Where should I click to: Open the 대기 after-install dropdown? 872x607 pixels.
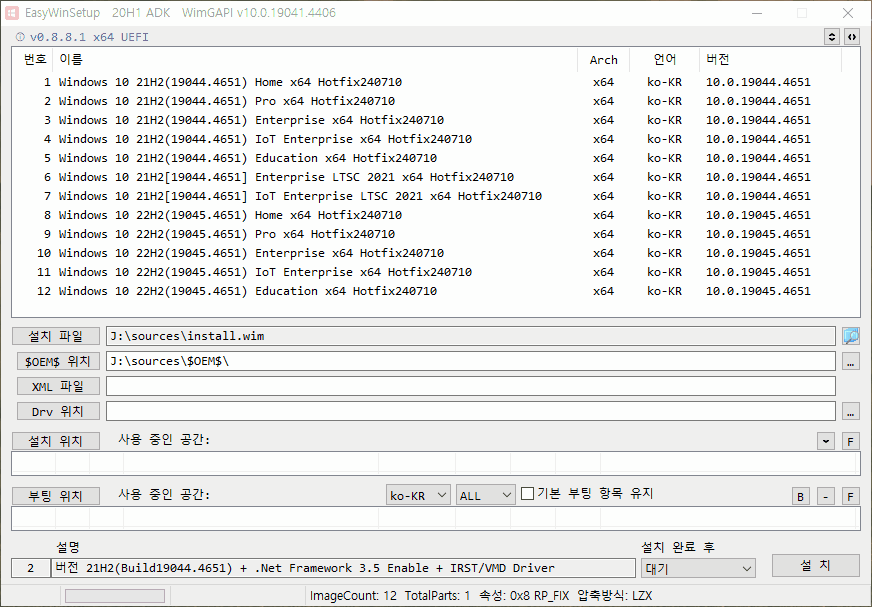click(x=698, y=569)
